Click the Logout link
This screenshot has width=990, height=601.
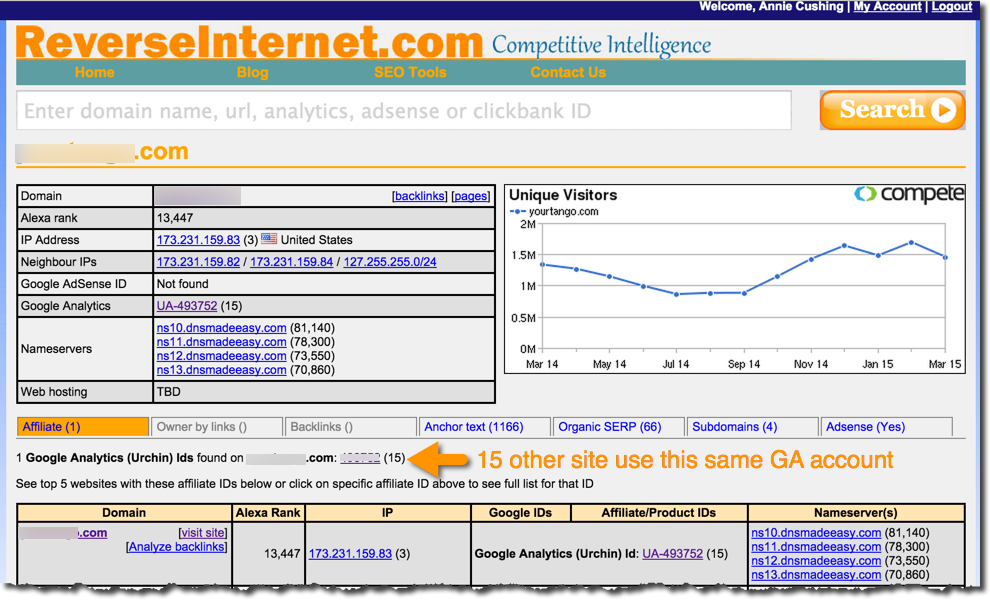point(951,6)
